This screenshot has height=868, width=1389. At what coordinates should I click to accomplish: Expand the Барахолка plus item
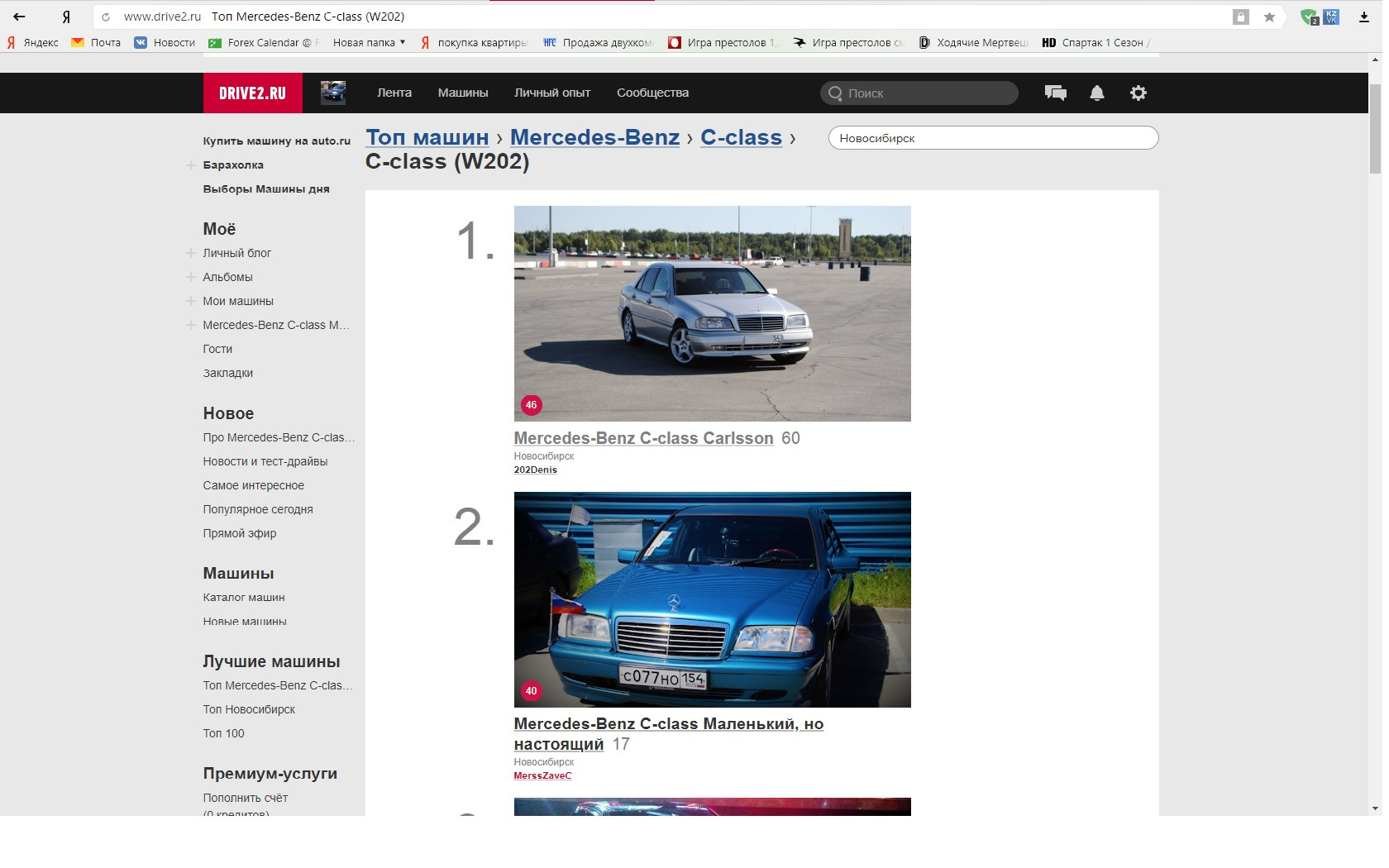191,165
